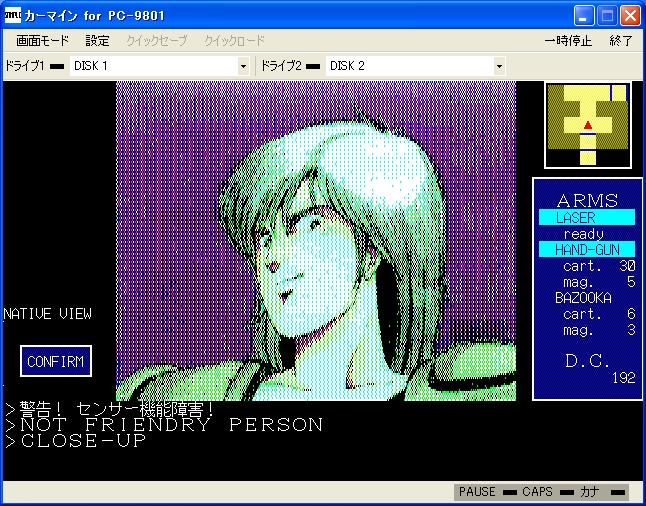Click the red arrow player marker on minimap

tap(588, 125)
